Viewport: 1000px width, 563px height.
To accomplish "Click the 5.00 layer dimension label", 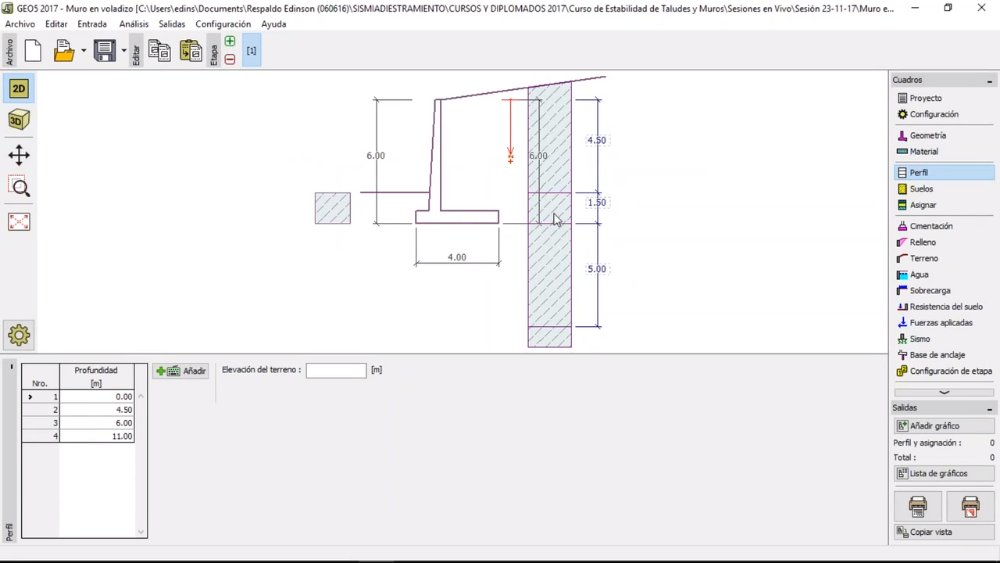I will coord(597,269).
